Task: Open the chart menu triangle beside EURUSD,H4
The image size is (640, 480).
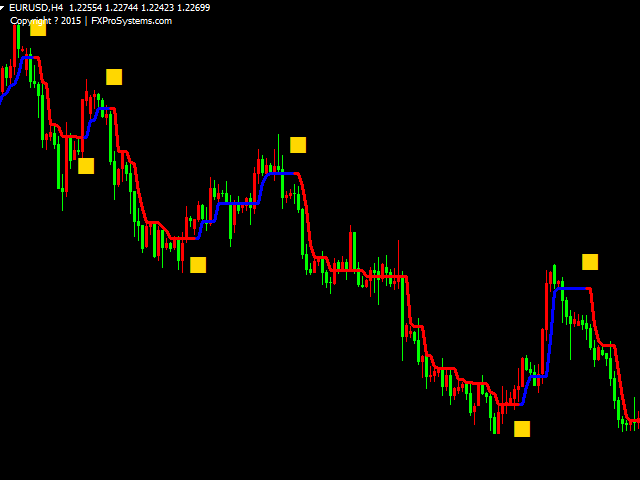Action: [2, 7]
